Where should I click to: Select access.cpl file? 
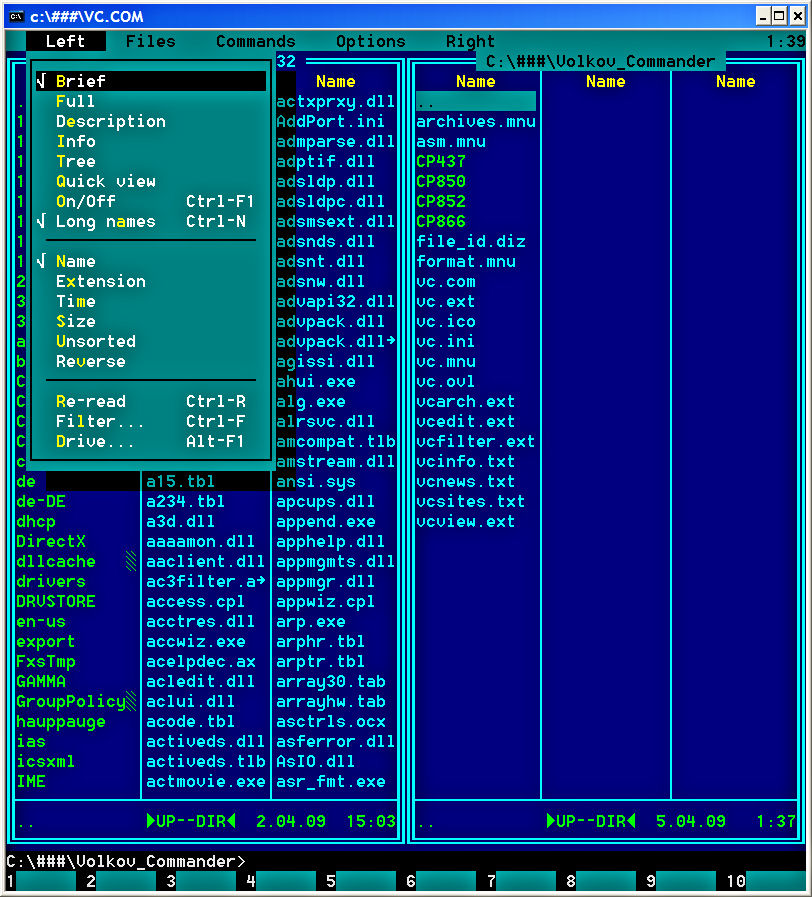[195, 602]
